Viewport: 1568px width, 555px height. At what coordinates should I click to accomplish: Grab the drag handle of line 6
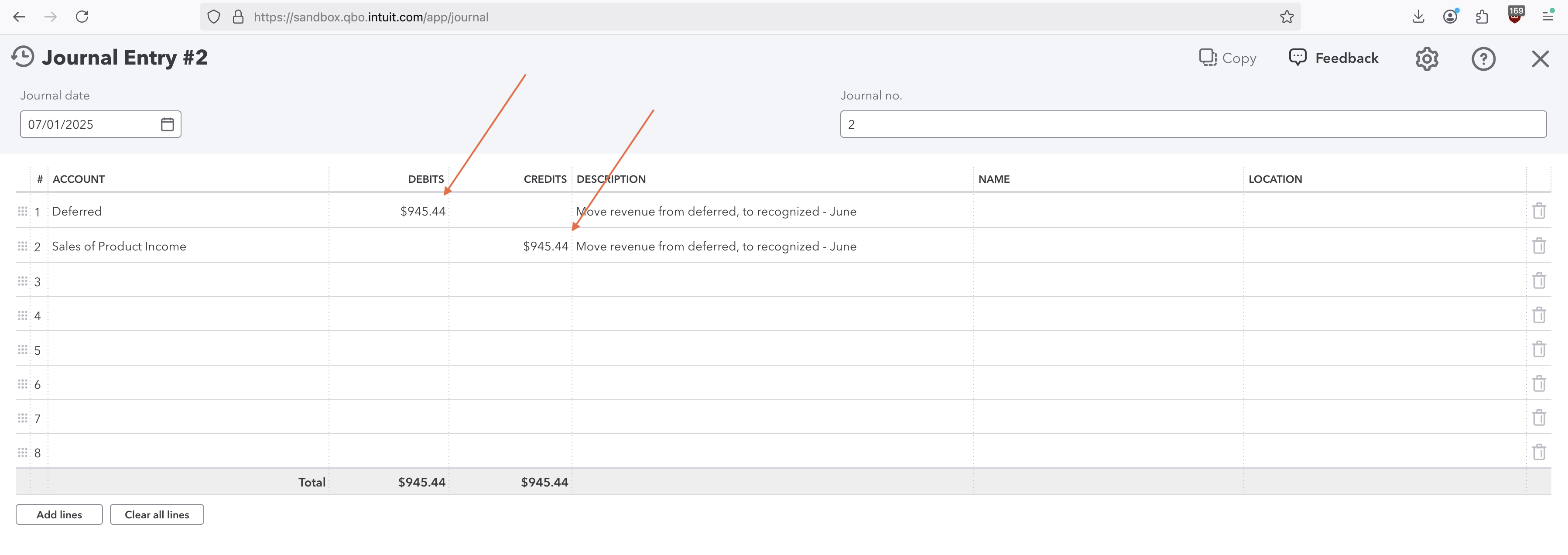pos(23,384)
